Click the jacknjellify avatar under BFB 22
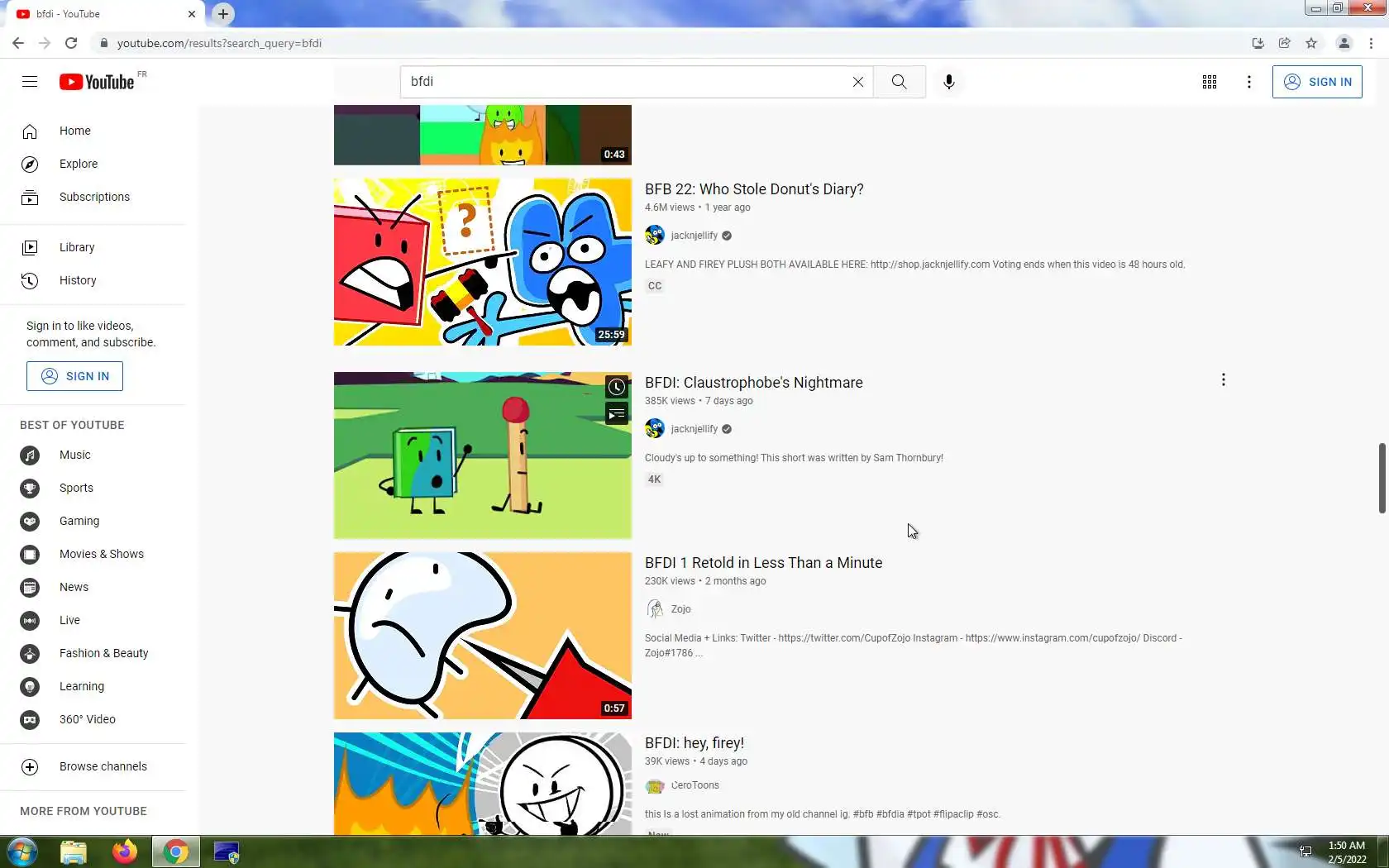This screenshot has height=868, width=1389. pos(655,236)
